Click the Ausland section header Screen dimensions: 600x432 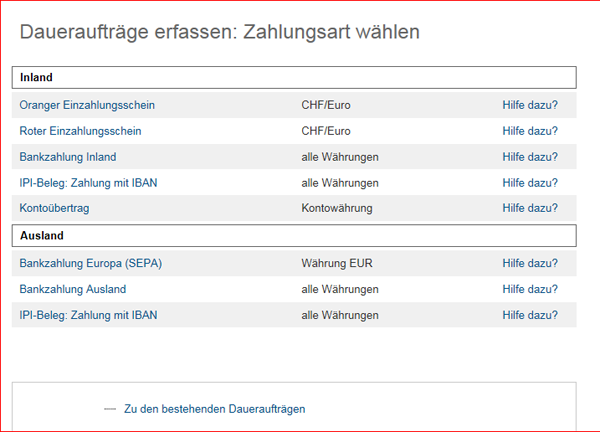(x=294, y=236)
